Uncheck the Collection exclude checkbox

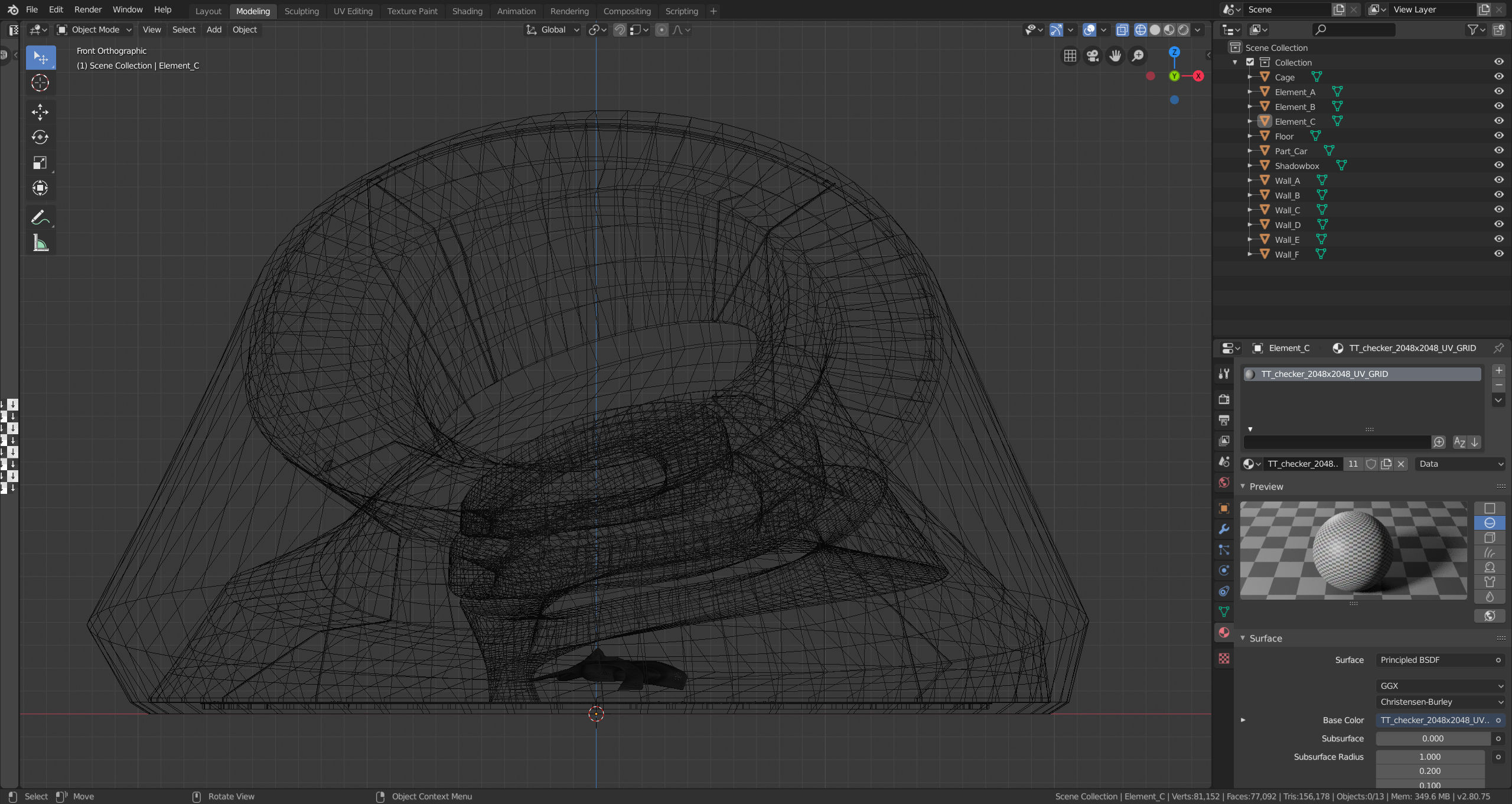point(1250,62)
